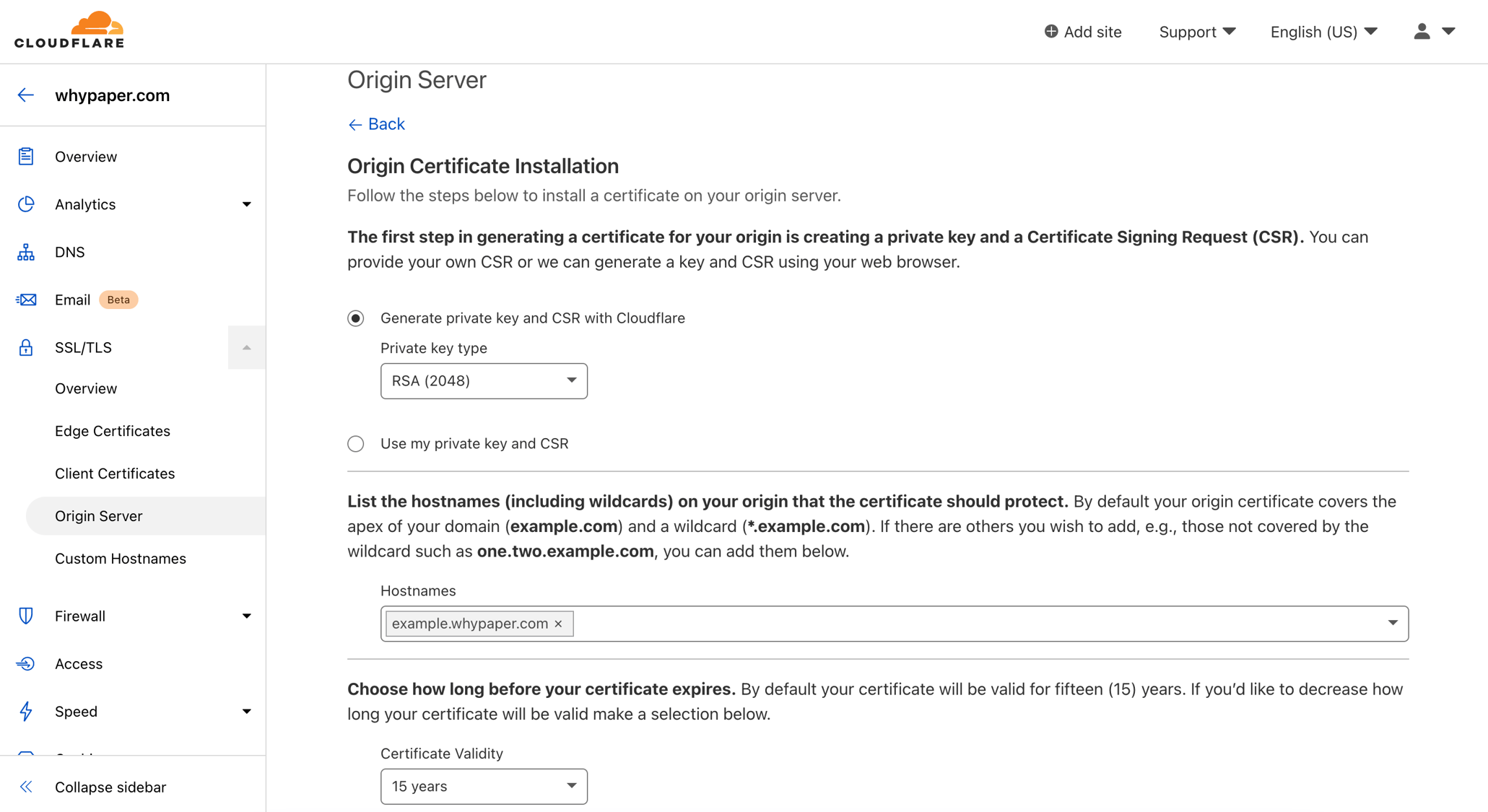The image size is (1488, 812).
Task: Open the Cloudflare home via logo
Action: pos(69,29)
